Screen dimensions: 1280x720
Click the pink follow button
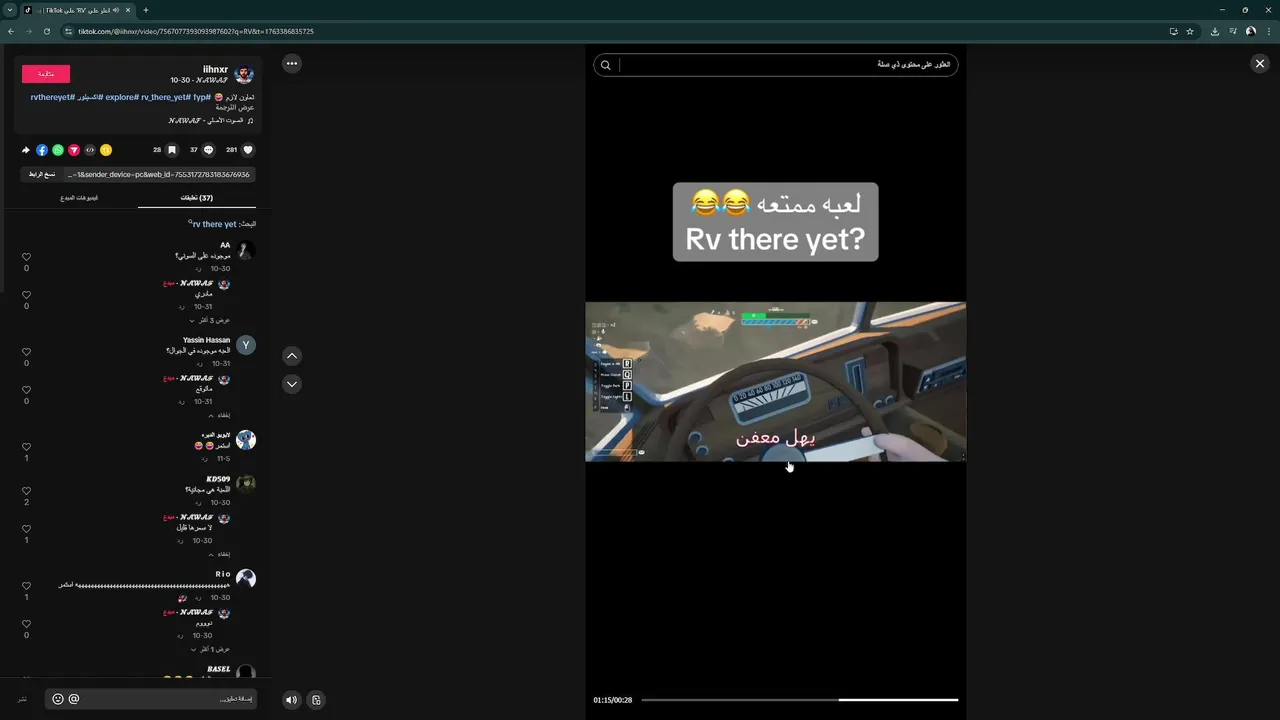point(46,74)
